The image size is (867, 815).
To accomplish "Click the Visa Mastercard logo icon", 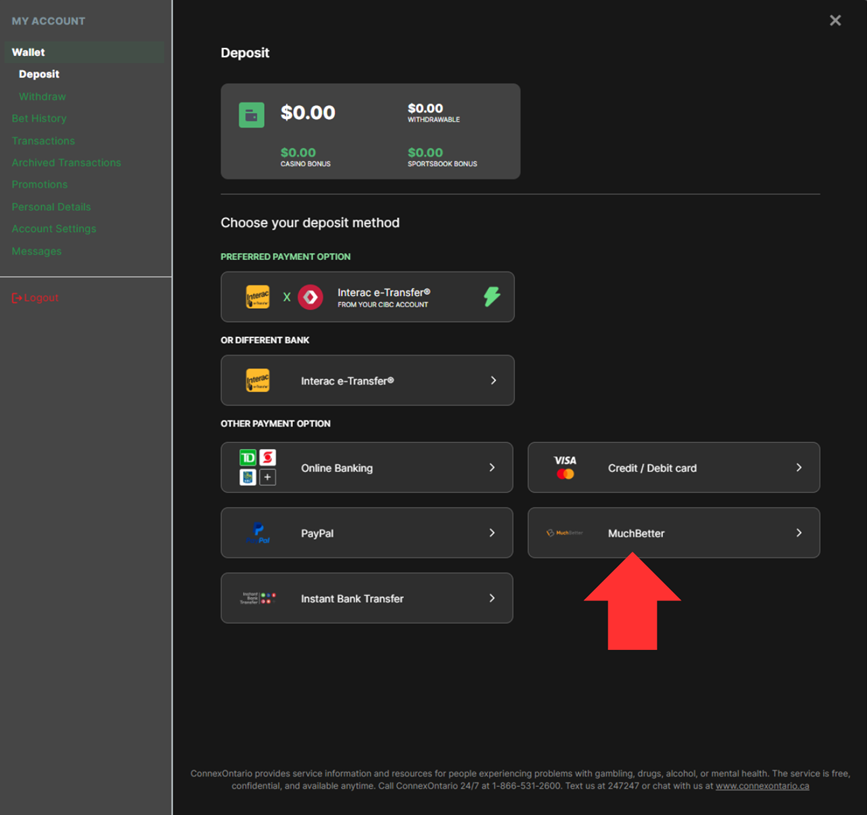I will tap(565, 468).
